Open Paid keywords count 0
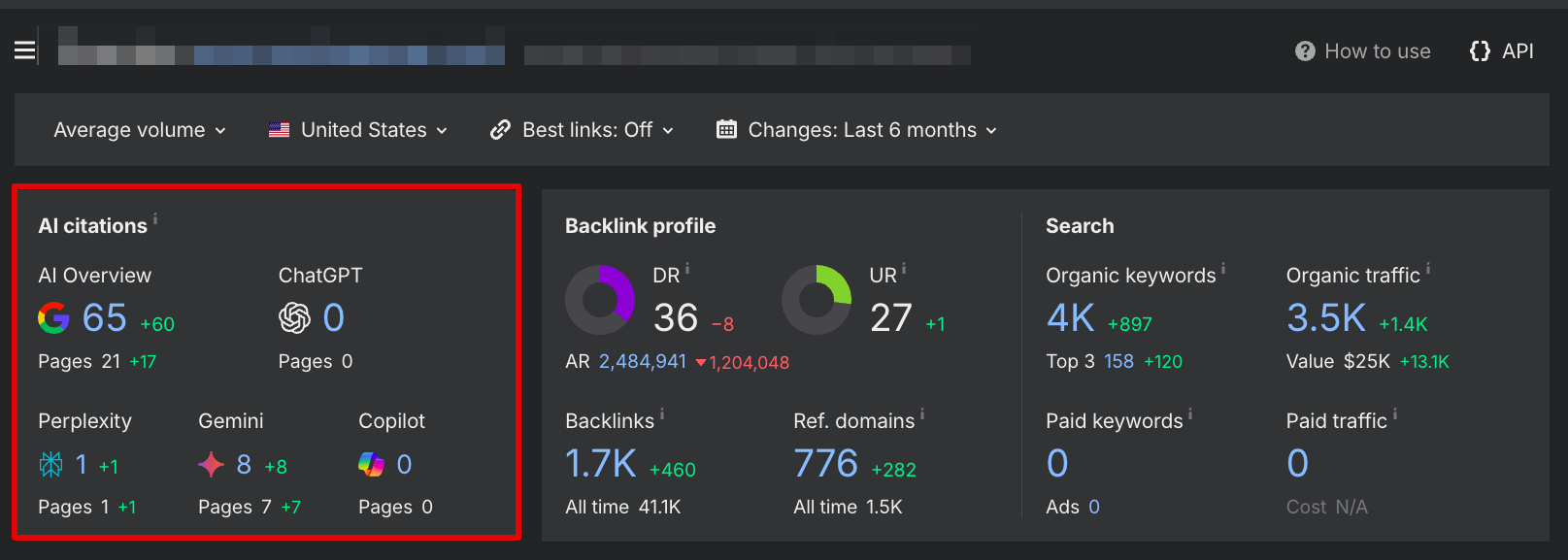This screenshot has width=1568, height=560. 1057,464
